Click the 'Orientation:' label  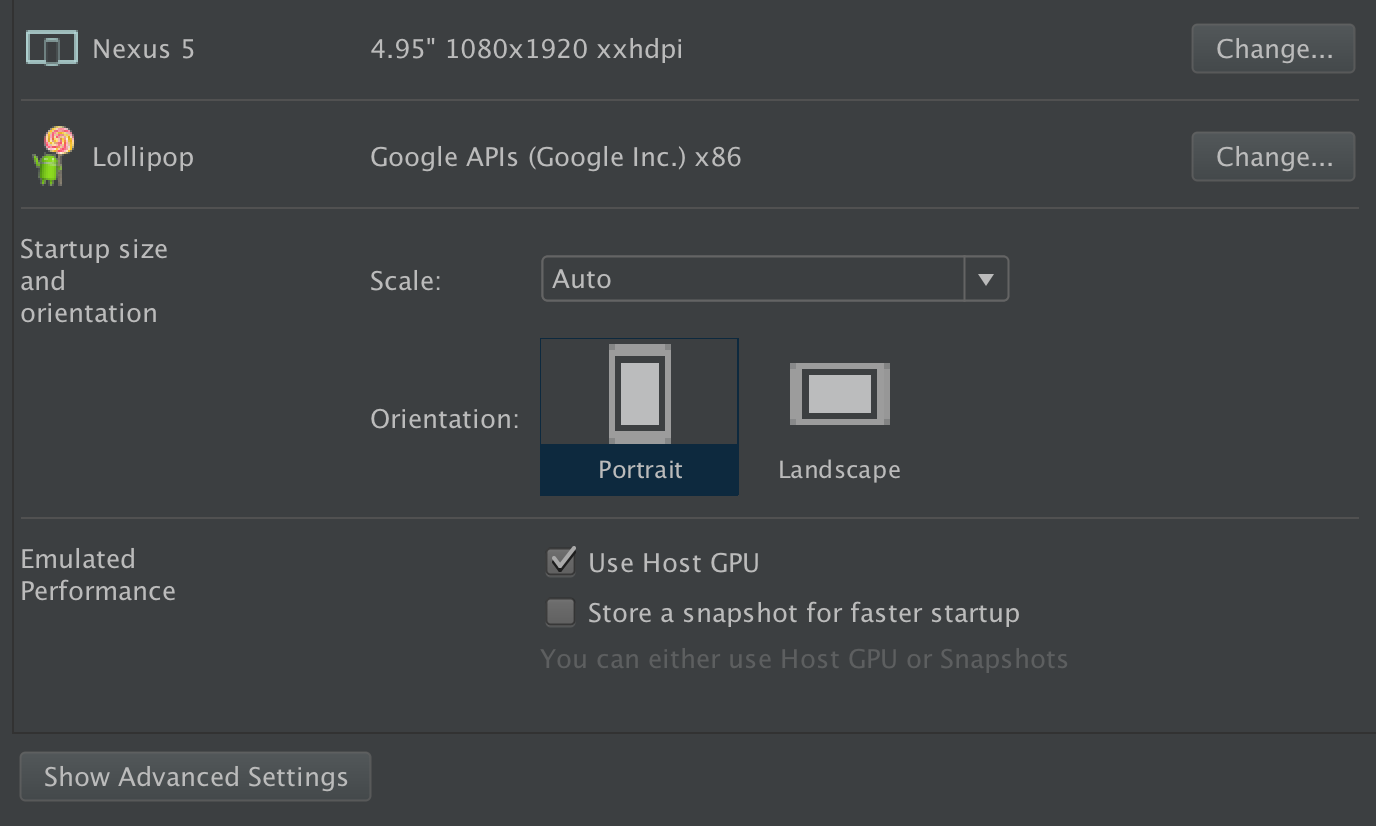coord(445,418)
